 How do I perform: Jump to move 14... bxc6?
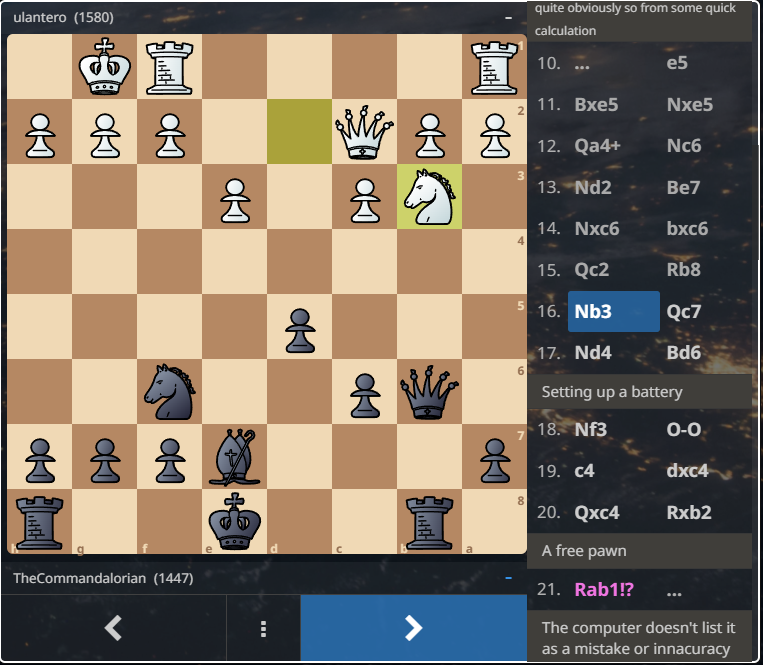[x=687, y=229]
